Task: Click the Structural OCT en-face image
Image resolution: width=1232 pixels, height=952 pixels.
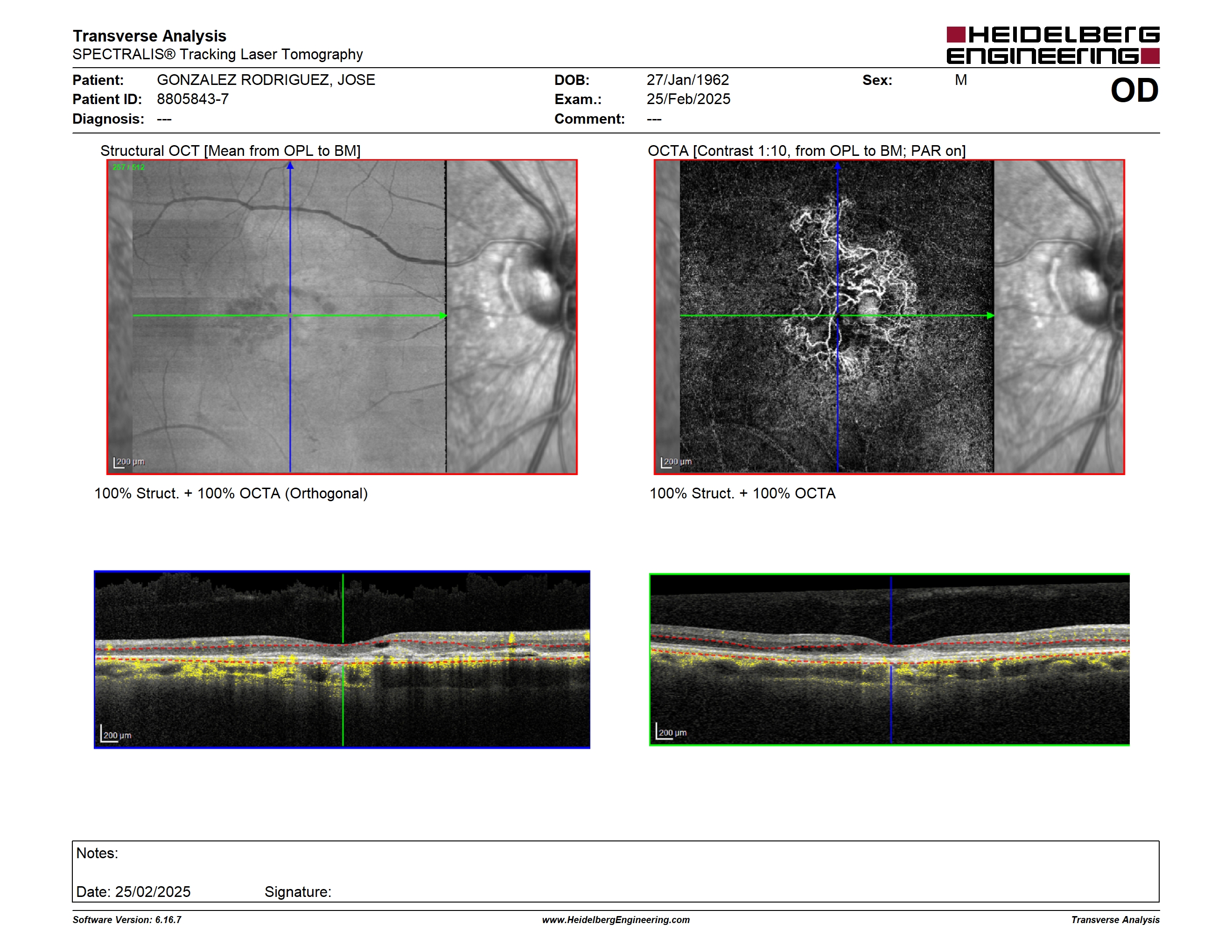Action: tap(342, 317)
